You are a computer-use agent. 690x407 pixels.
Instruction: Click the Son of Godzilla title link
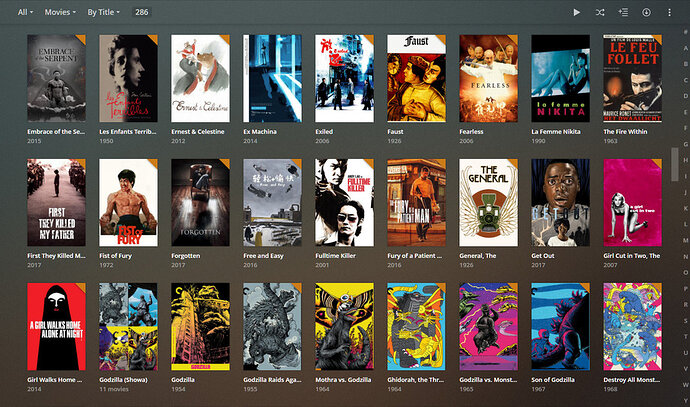pyautogui.click(x=553, y=380)
